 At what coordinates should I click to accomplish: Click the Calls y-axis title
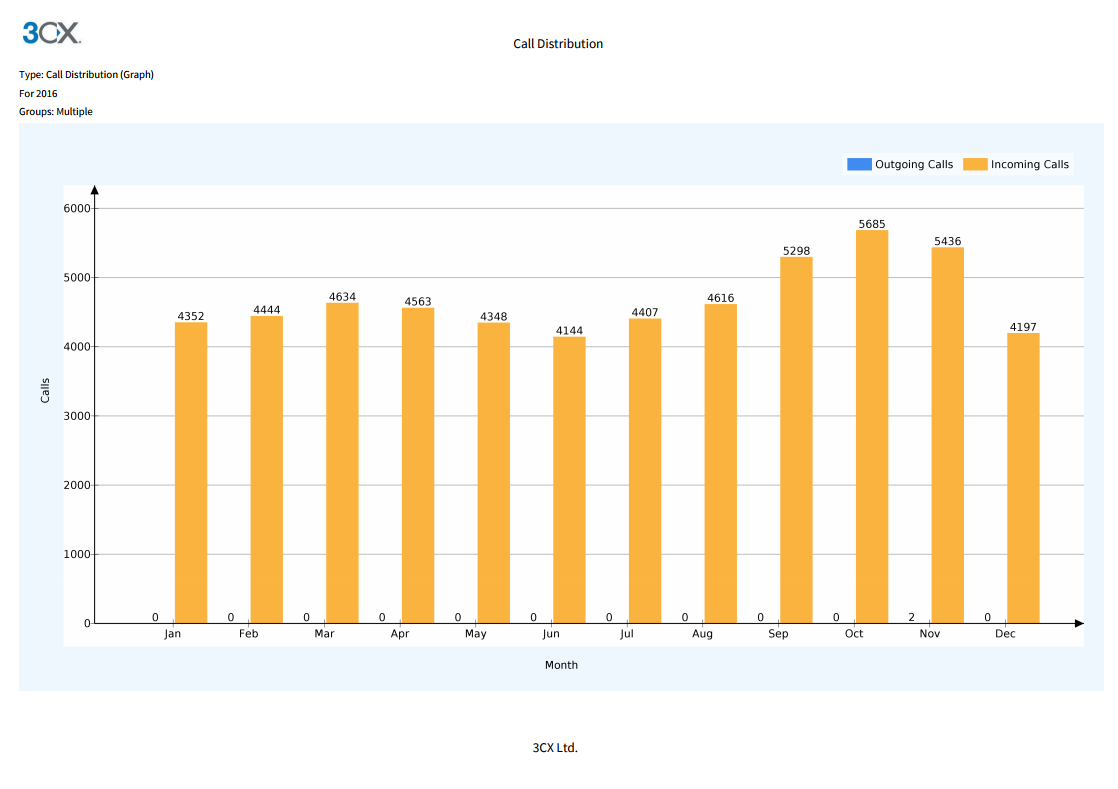click(x=45, y=390)
